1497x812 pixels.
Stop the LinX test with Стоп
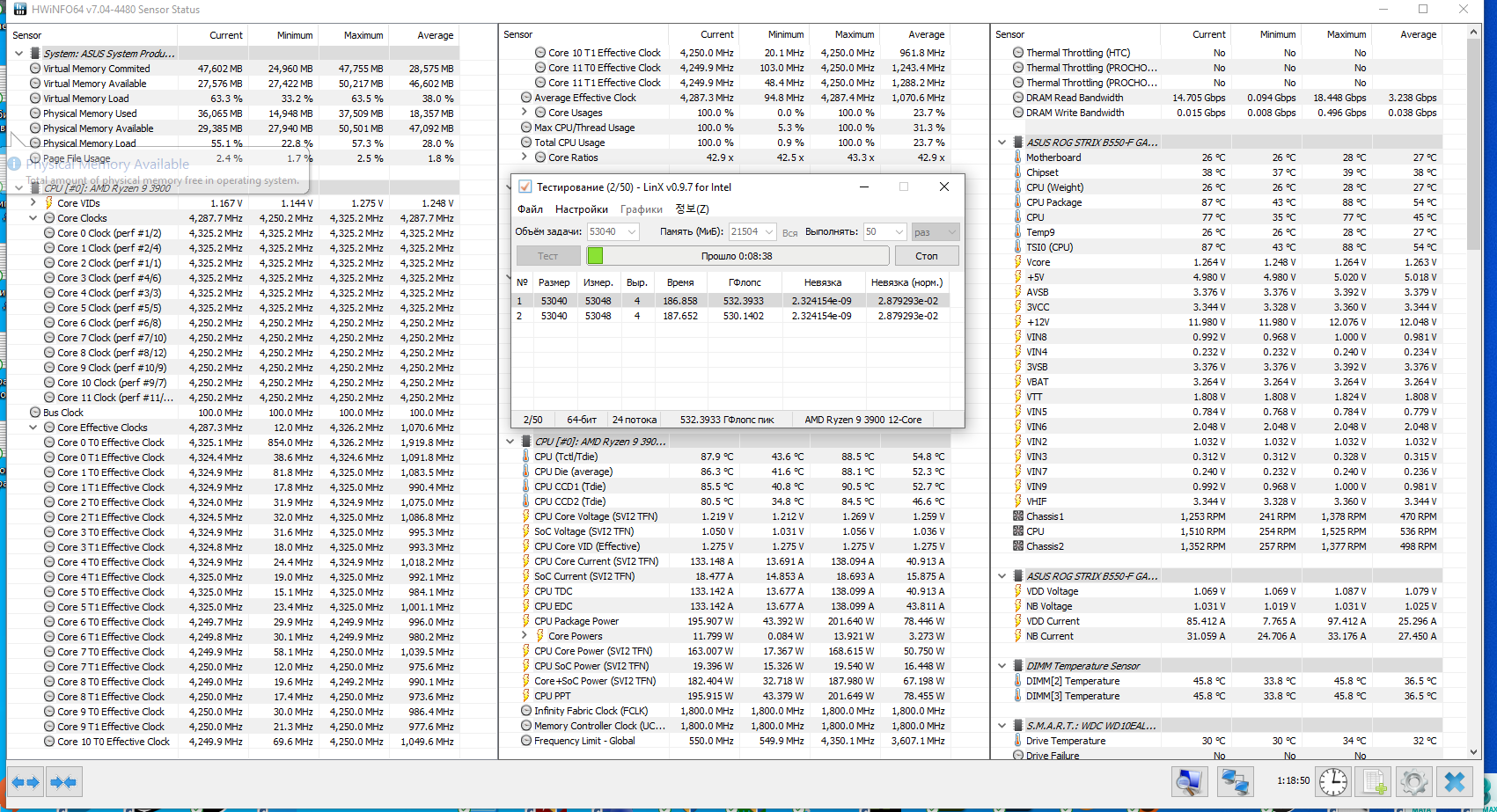(x=927, y=256)
